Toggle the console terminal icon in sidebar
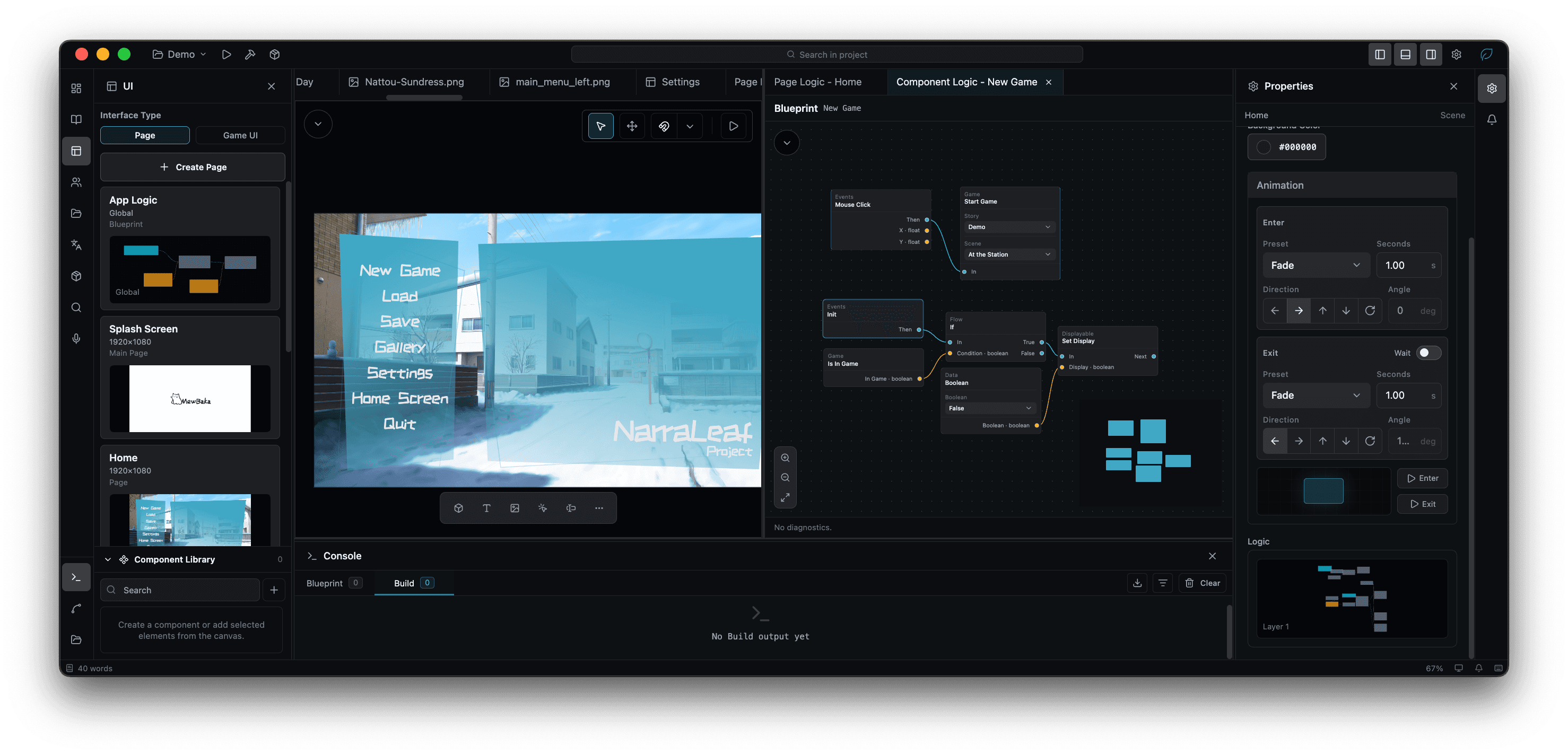This screenshot has height=755, width=1568. [x=76, y=577]
